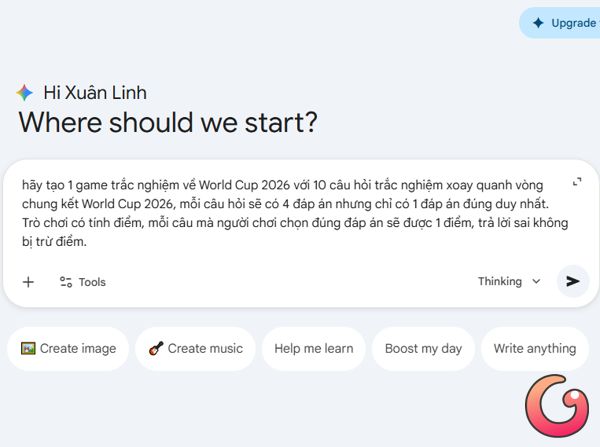Choose the Boost my day suggestion
600x447 pixels.
click(423, 349)
